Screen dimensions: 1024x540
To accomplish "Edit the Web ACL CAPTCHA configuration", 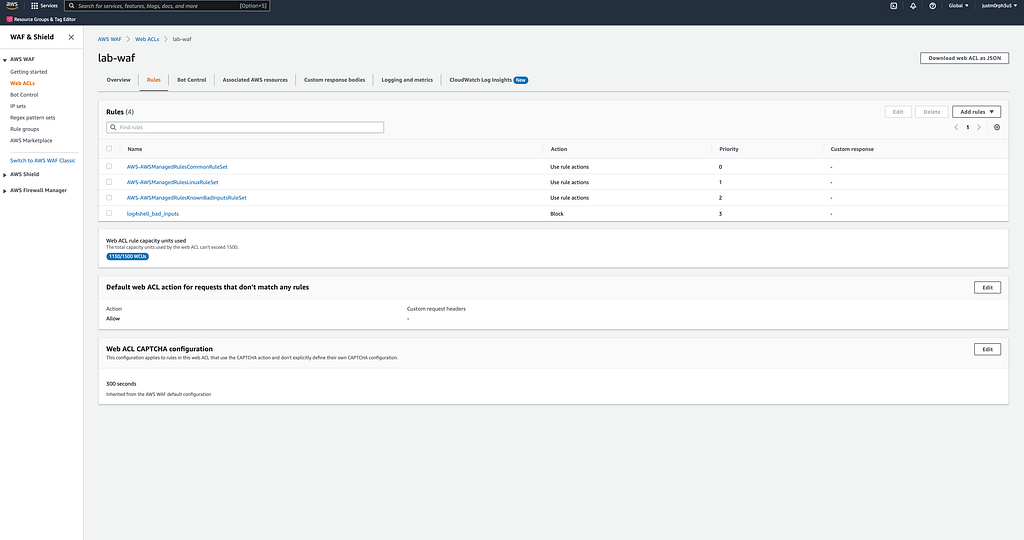I will (987, 349).
